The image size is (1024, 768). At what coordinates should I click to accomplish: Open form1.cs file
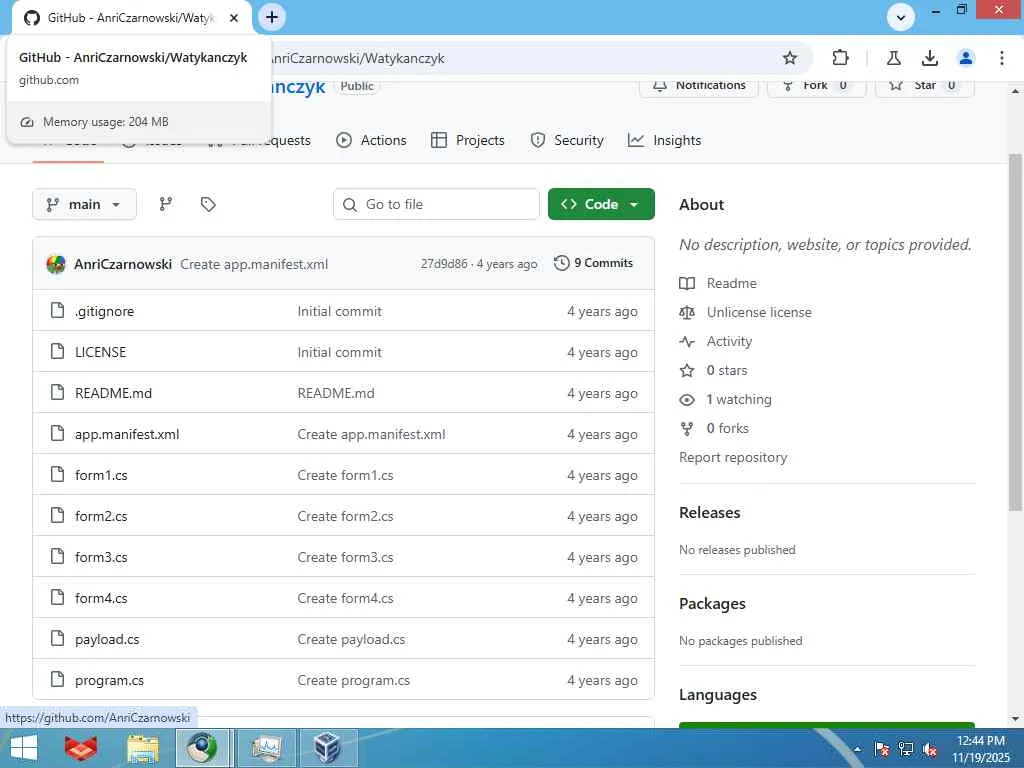click(101, 475)
